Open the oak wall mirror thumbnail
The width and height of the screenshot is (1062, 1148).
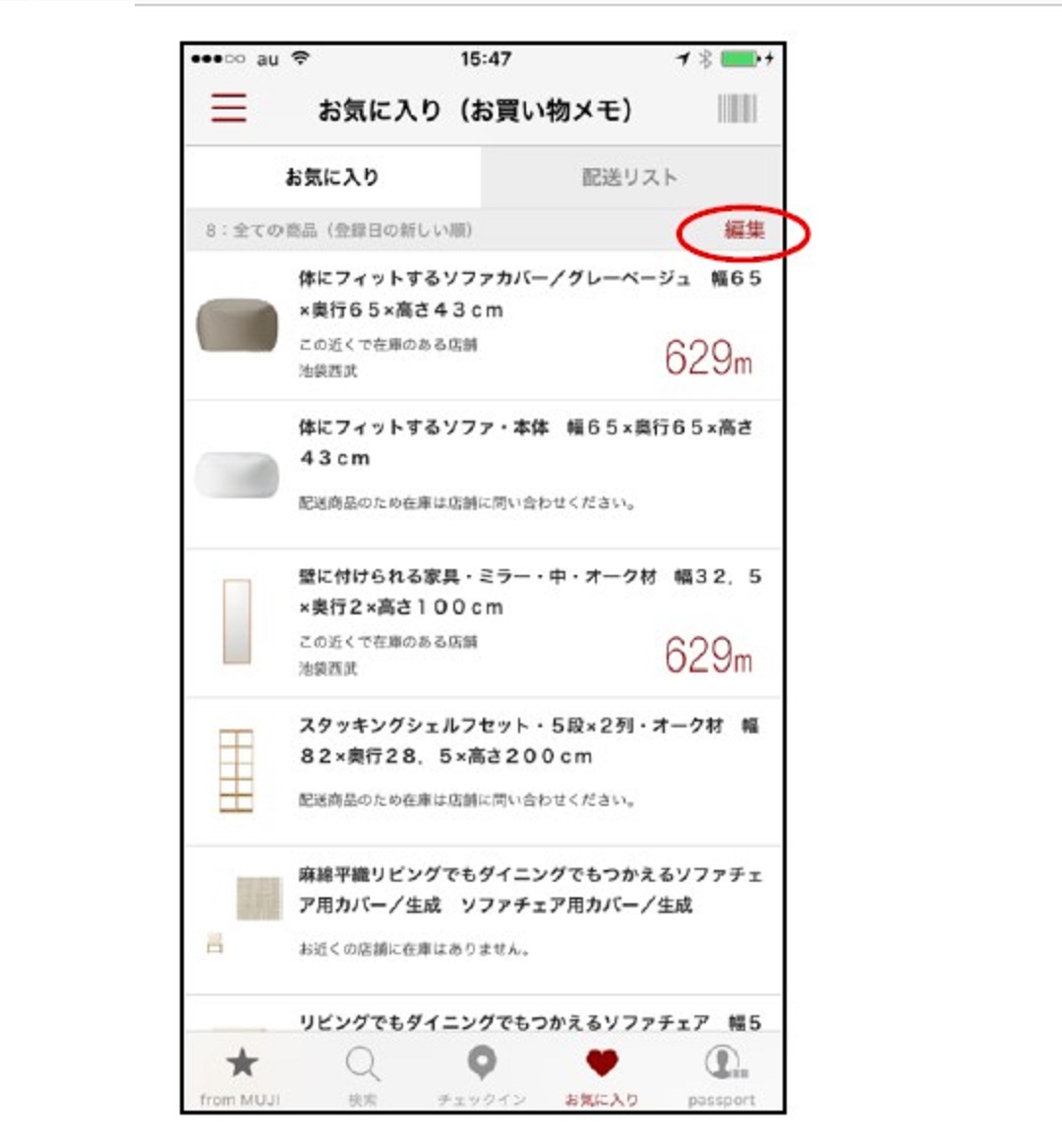237,621
